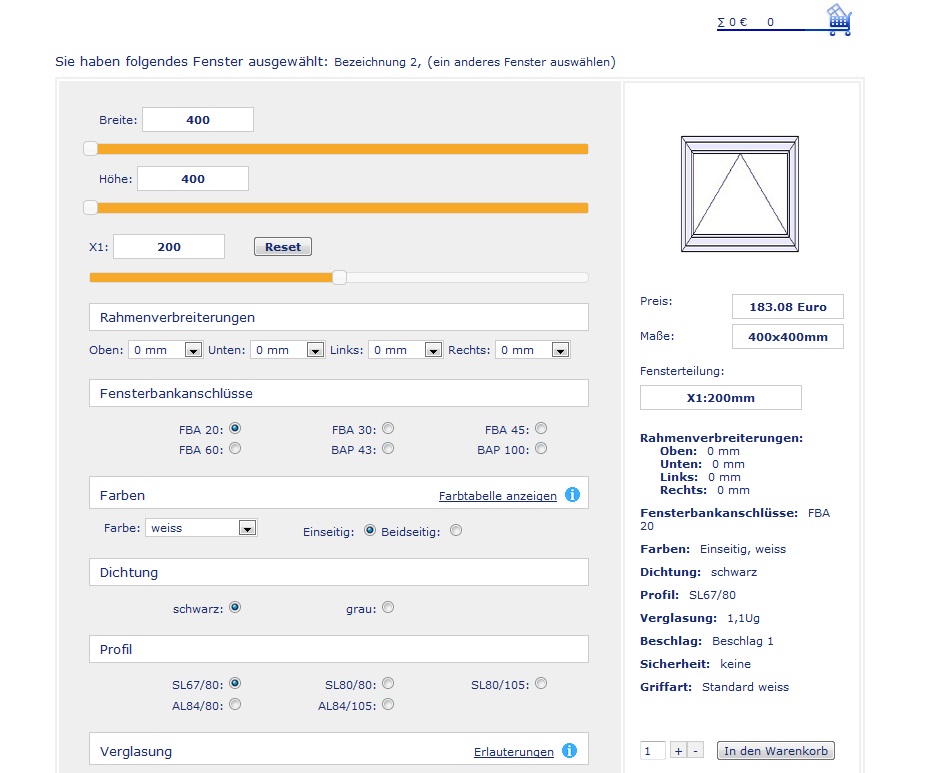This screenshot has height=773, width=925.
Task: Click 'ein anderes Fenster auswählen' link
Action: point(521,62)
